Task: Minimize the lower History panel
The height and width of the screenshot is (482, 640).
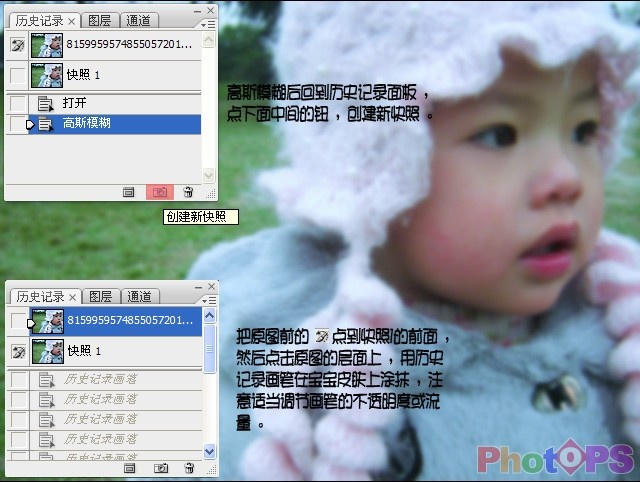Action: [x=198, y=287]
